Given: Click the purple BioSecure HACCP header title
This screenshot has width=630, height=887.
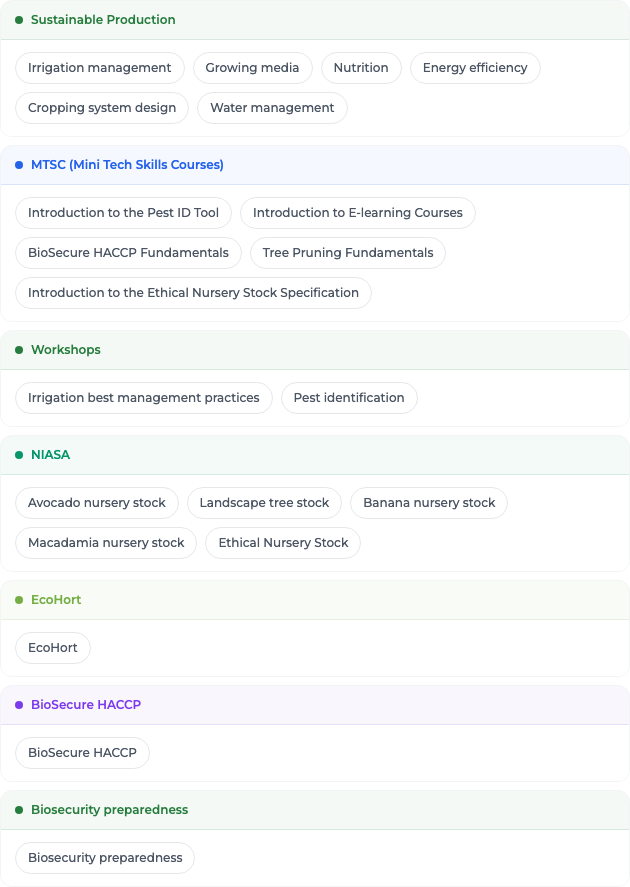Looking at the screenshot, I should [86, 705].
